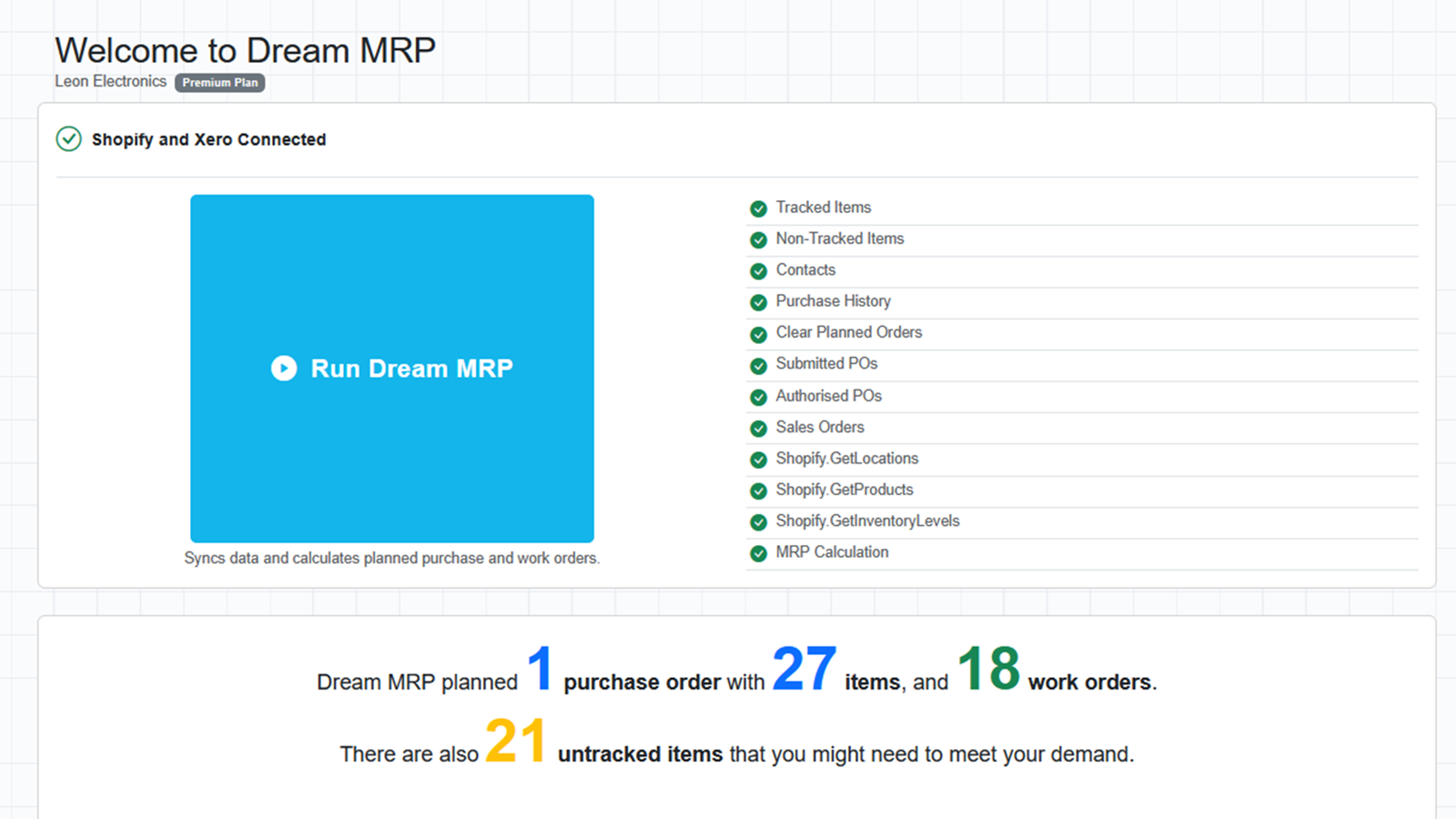Click the green check beside Contacts
The width and height of the screenshot is (1456, 819).
758,271
